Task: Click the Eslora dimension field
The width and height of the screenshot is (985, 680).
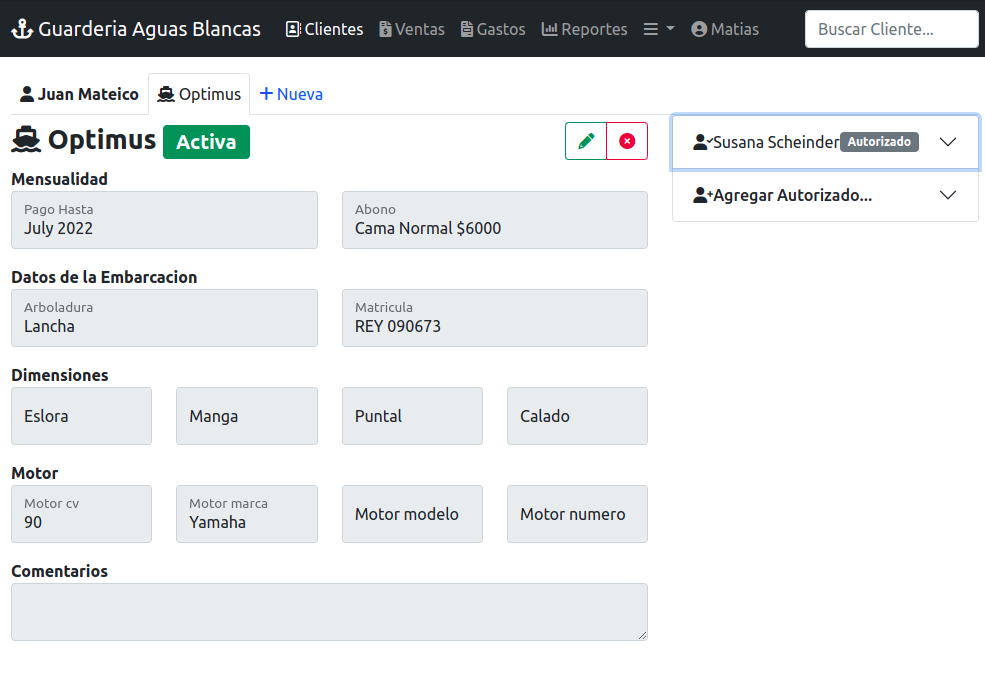Action: coord(82,416)
